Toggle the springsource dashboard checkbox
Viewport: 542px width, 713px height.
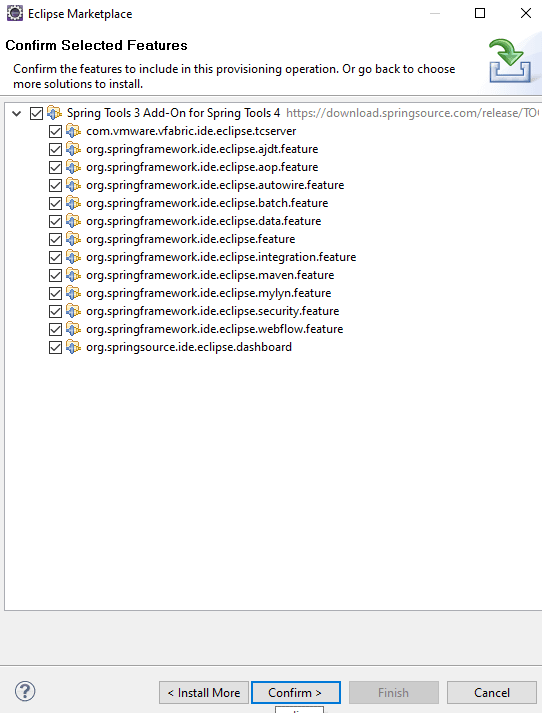pos(55,347)
